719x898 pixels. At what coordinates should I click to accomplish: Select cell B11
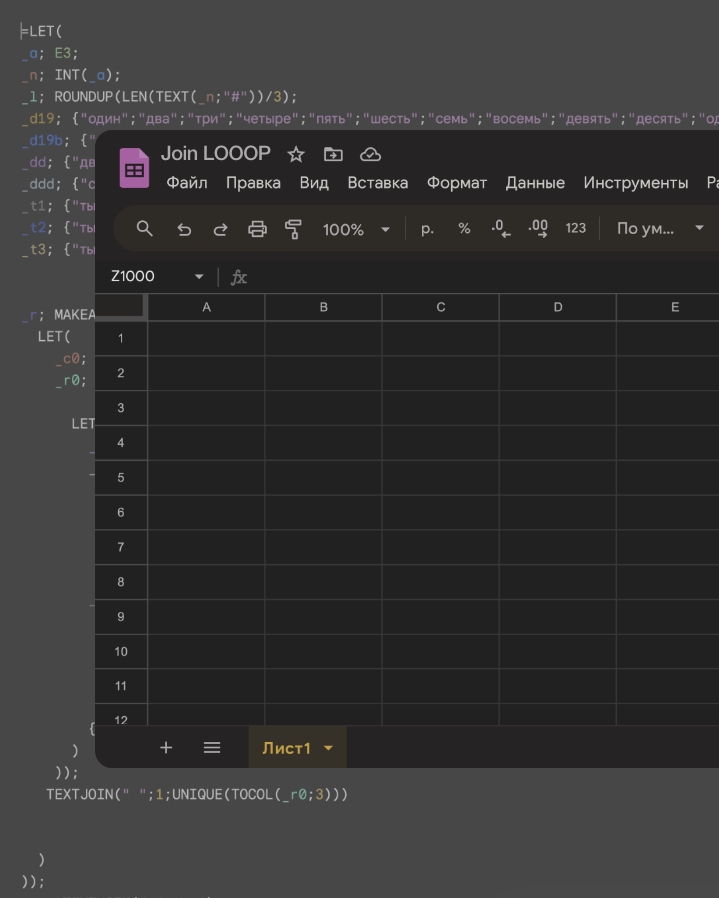(324, 686)
